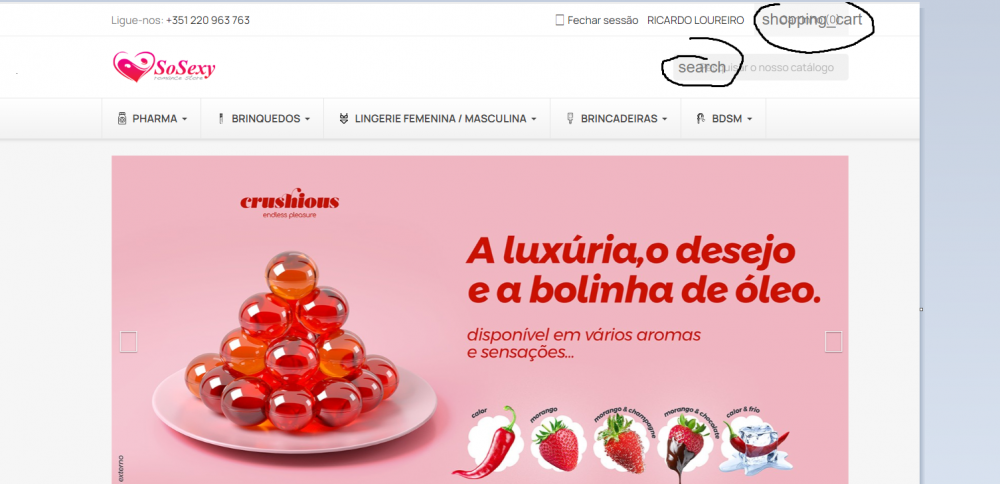Click the SoSexy heart logo
This screenshot has width=1000, height=484.
[x=164, y=67]
